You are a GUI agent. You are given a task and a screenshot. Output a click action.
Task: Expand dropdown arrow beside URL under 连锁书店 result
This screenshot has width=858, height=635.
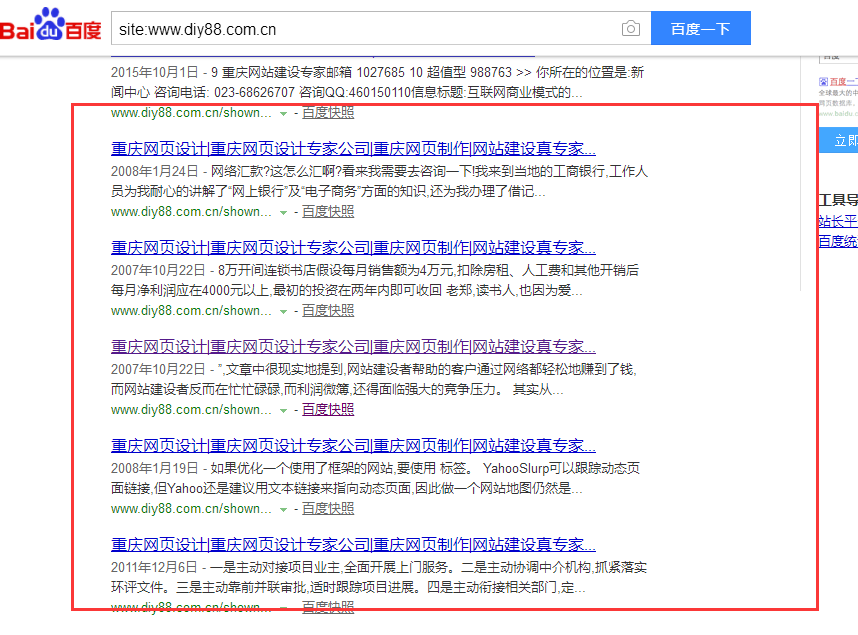tap(283, 312)
